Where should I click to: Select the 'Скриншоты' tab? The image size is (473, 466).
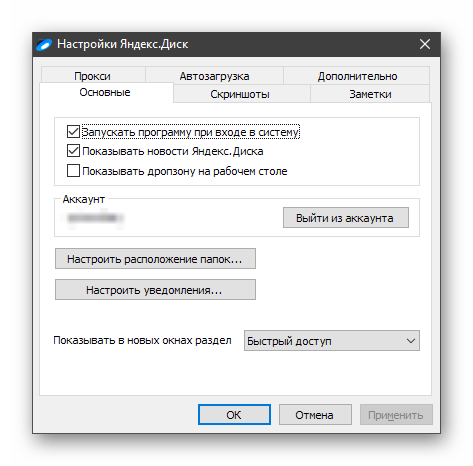(x=240, y=94)
